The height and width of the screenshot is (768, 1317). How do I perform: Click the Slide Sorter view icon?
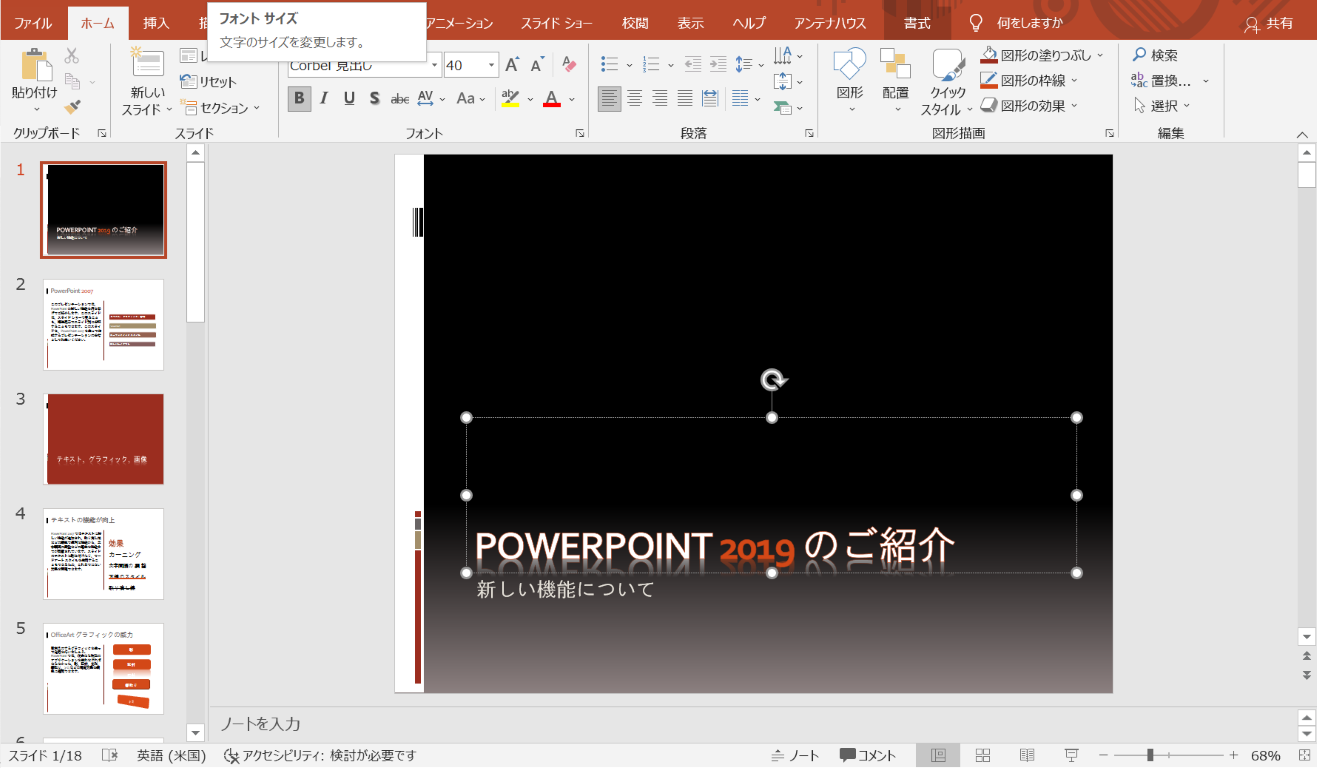click(983, 755)
